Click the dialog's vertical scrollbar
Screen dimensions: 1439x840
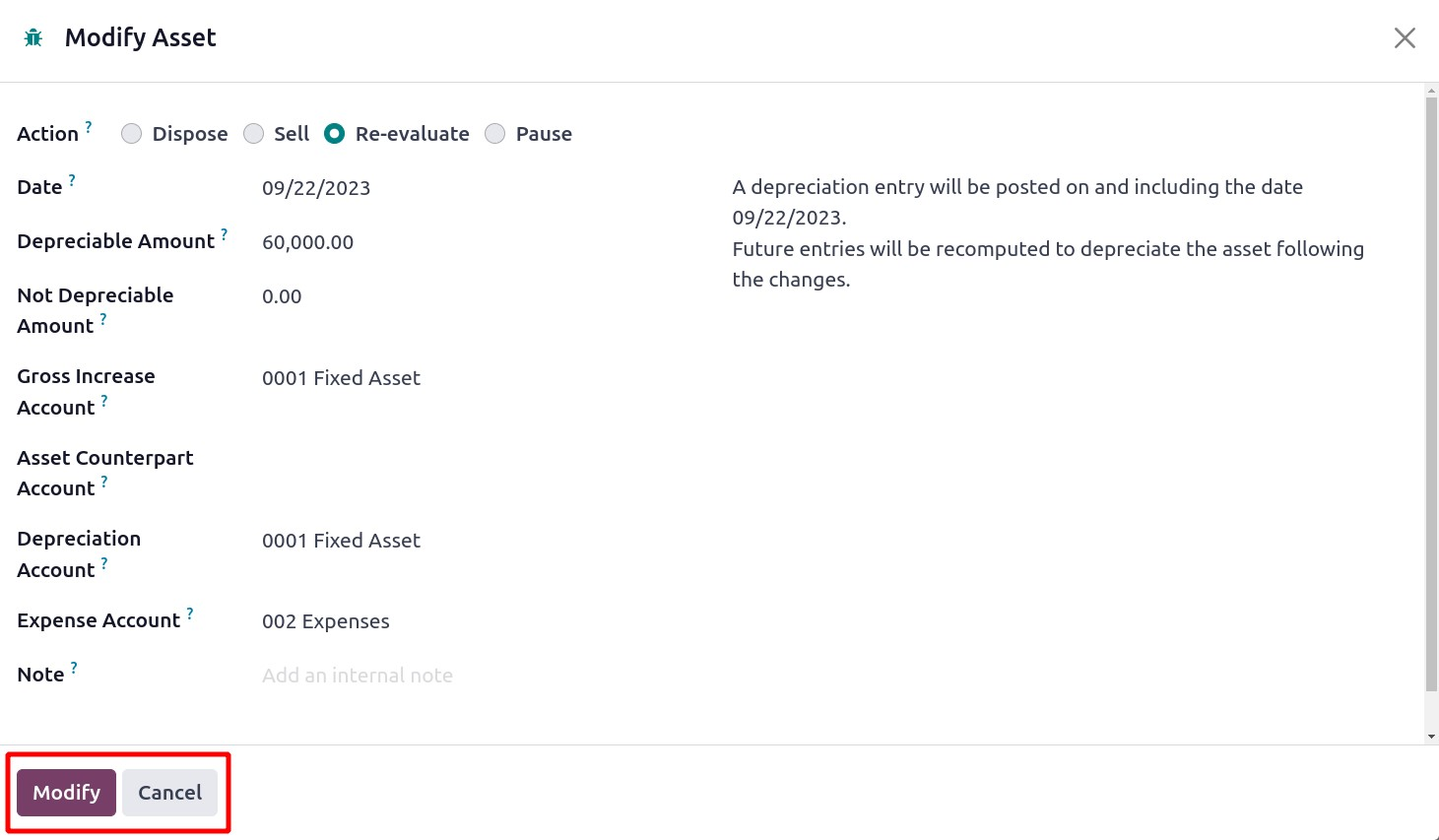[x=1431, y=394]
